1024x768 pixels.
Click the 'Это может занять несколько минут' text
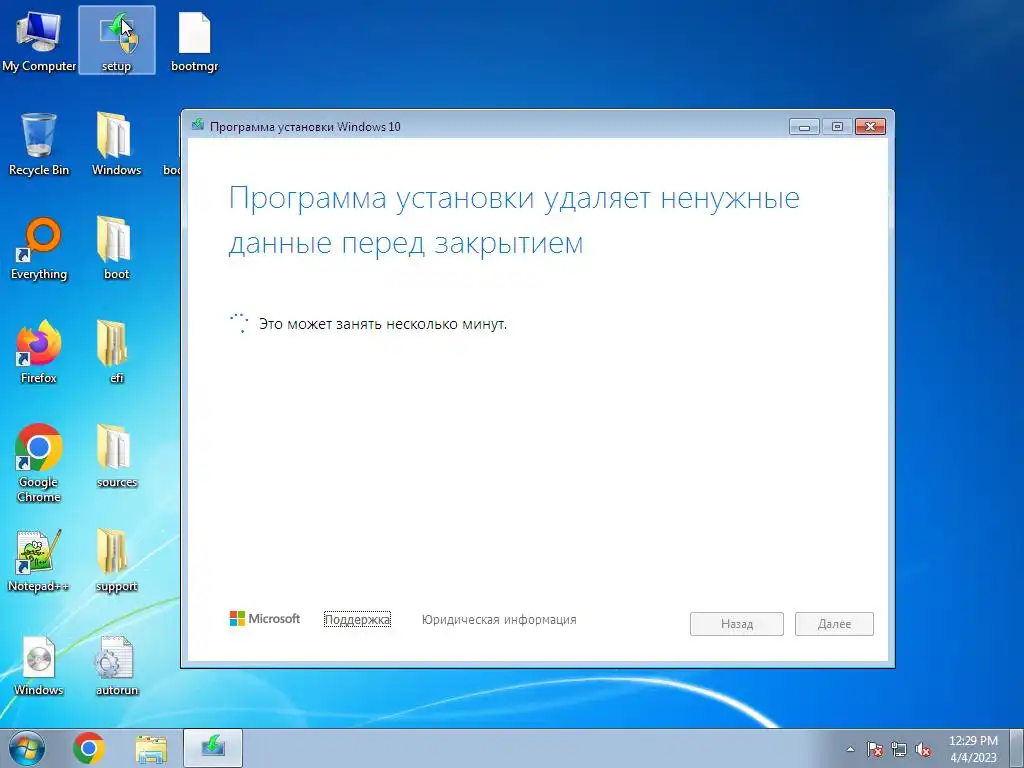pos(383,324)
